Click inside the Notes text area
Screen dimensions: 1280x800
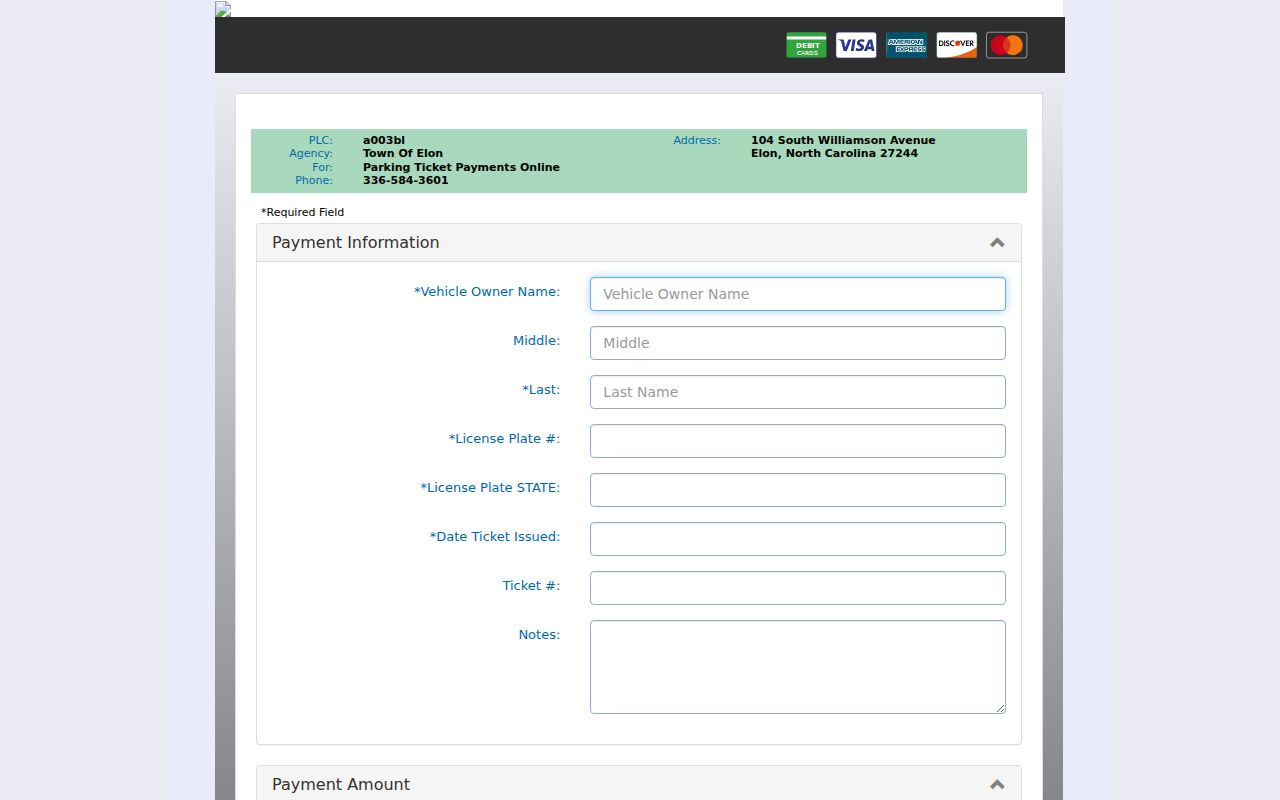(x=797, y=667)
